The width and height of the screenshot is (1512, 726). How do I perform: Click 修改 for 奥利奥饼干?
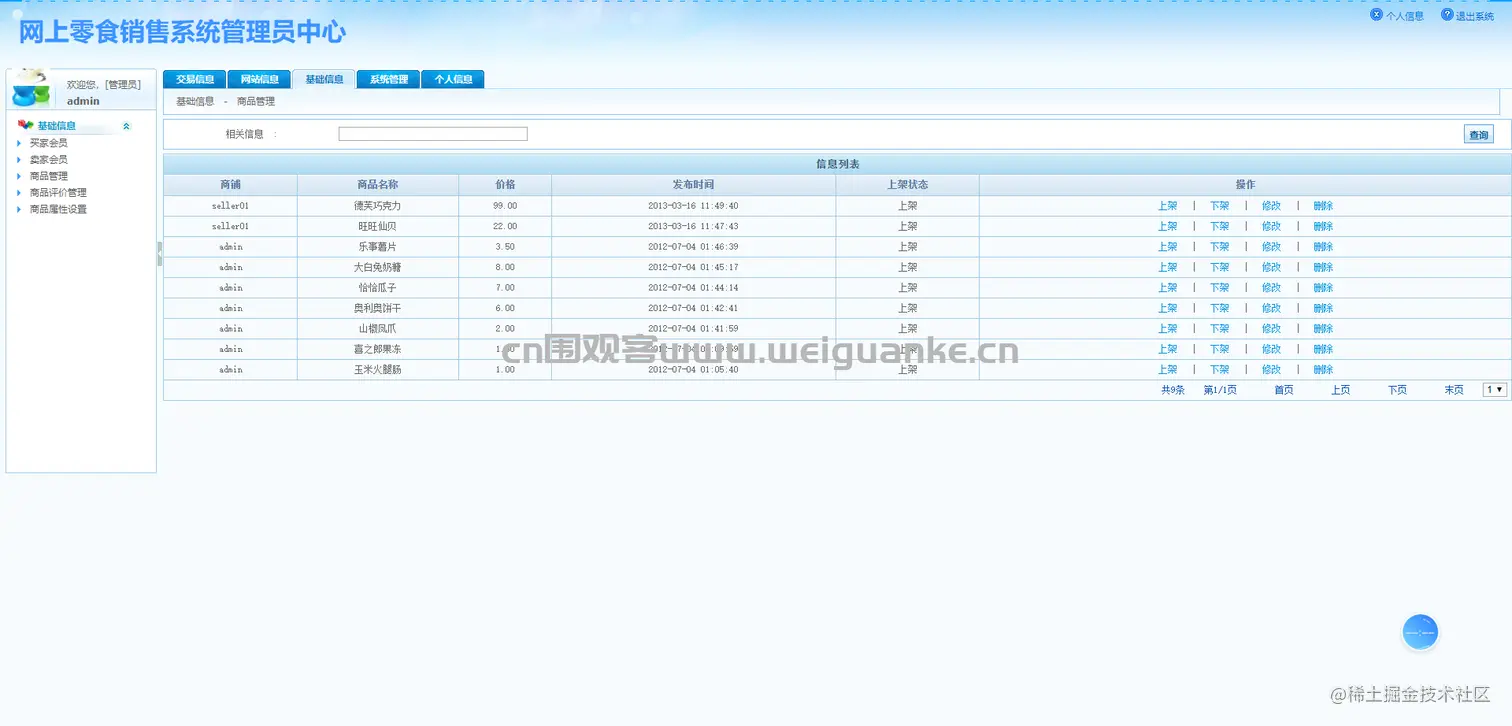[1271, 308]
